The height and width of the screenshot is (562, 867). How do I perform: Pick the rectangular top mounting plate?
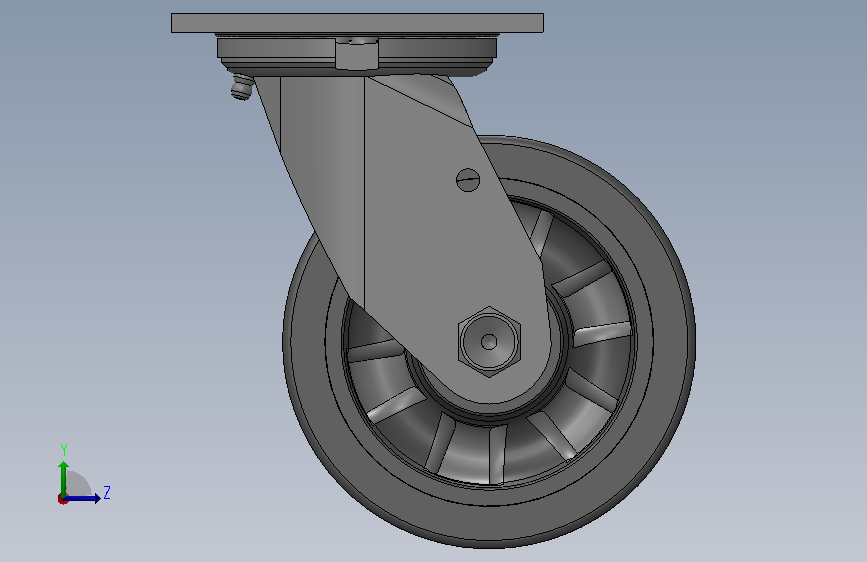(357, 23)
